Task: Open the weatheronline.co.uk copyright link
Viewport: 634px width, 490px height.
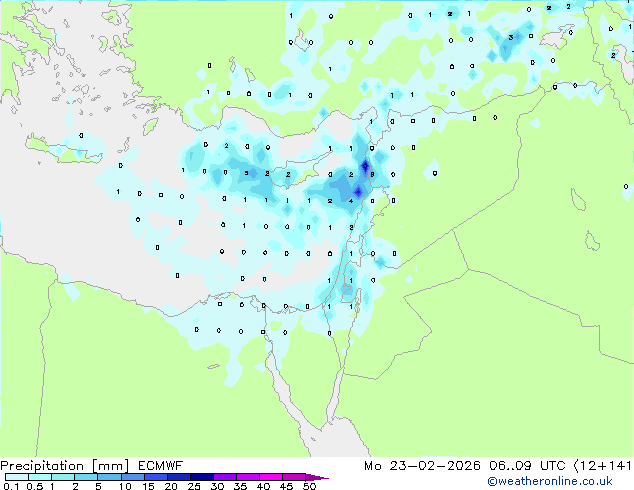Action: pyautogui.click(x=549, y=481)
